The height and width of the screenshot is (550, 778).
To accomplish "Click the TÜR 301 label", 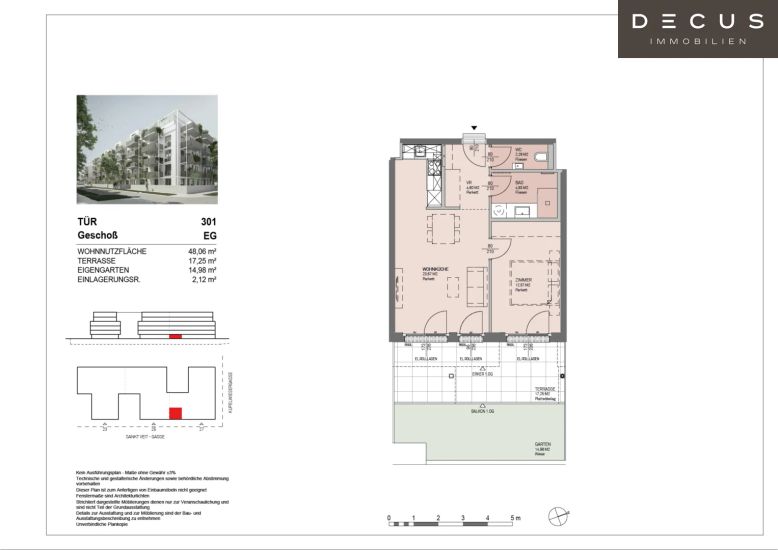I will point(147,222).
